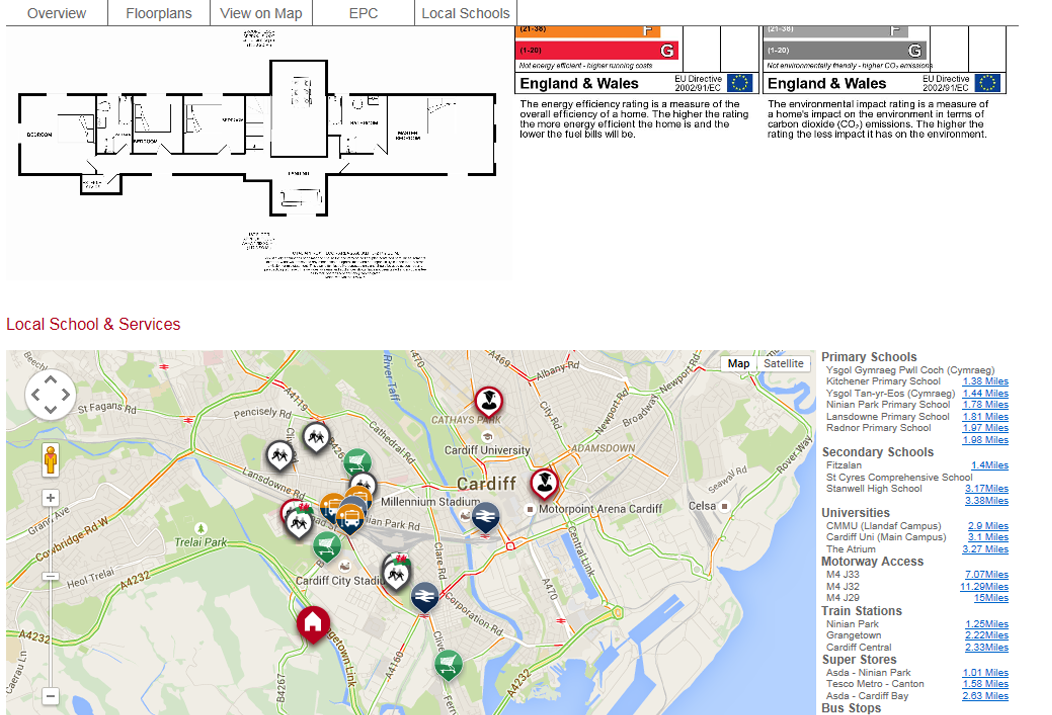Click St Cyres Comprehensive School text

(899, 478)
